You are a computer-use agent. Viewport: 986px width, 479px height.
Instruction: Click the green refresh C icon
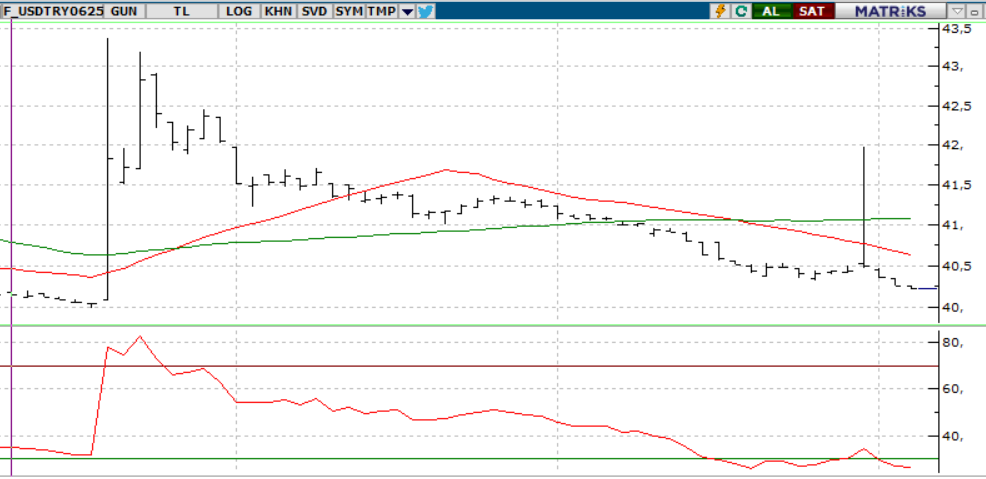point(741,11)
